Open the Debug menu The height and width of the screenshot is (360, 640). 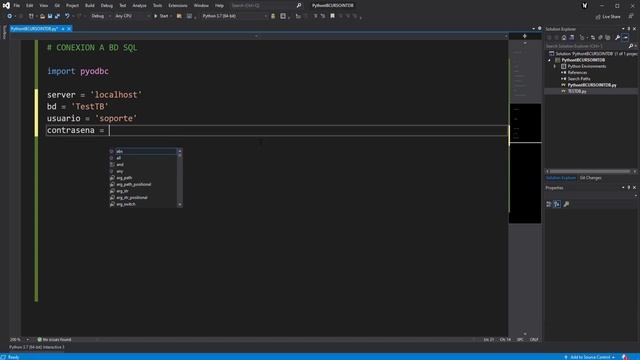click(107, 6)
